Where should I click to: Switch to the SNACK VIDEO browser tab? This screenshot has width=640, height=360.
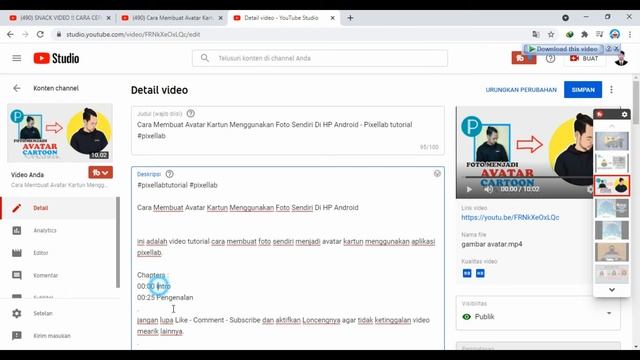pyautogui.click(x=60, y=18)
